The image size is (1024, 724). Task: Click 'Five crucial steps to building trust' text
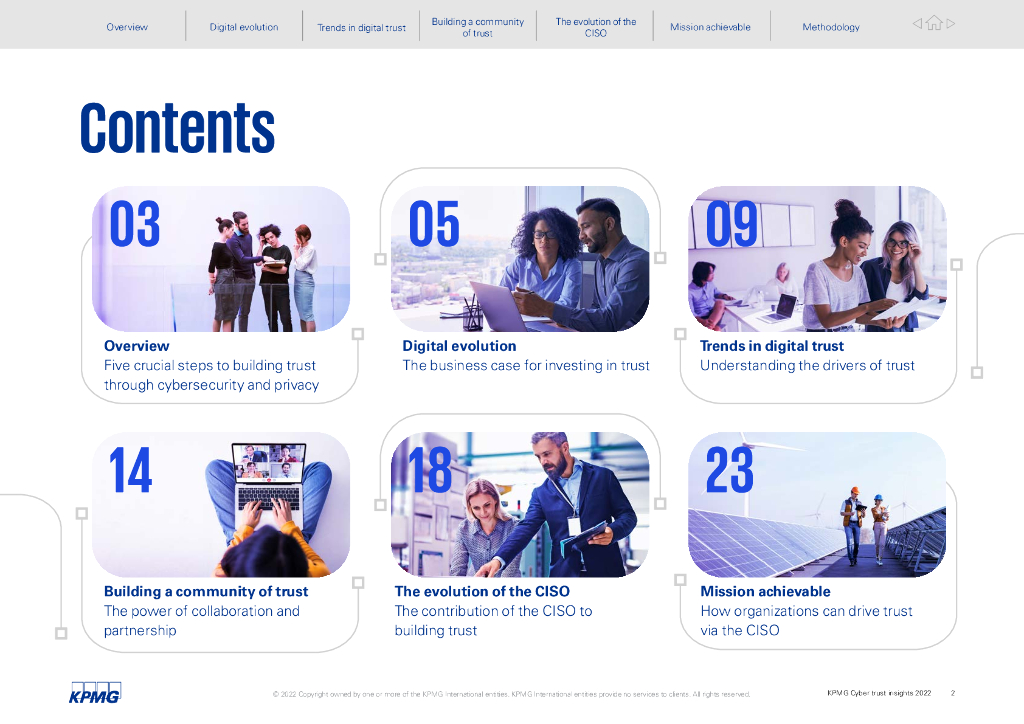(x=210, y=366)
